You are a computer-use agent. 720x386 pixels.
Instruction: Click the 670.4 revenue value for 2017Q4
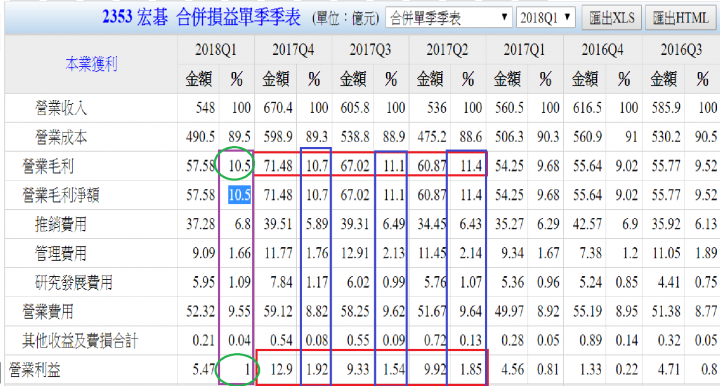(278, 108)
